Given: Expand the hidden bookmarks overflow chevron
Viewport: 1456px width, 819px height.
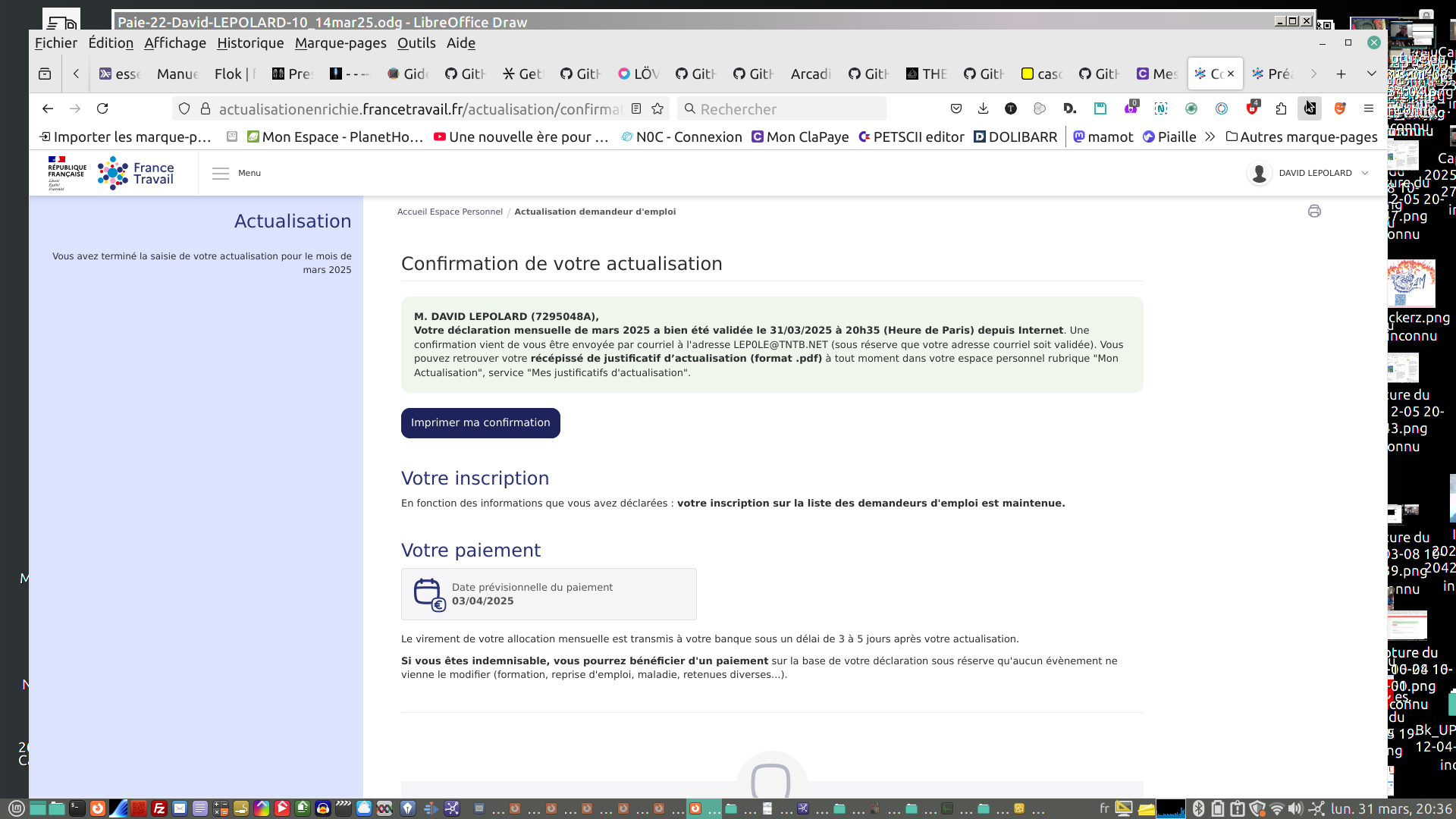Looking at the screenshot, I should click(x=1210, y=136).
